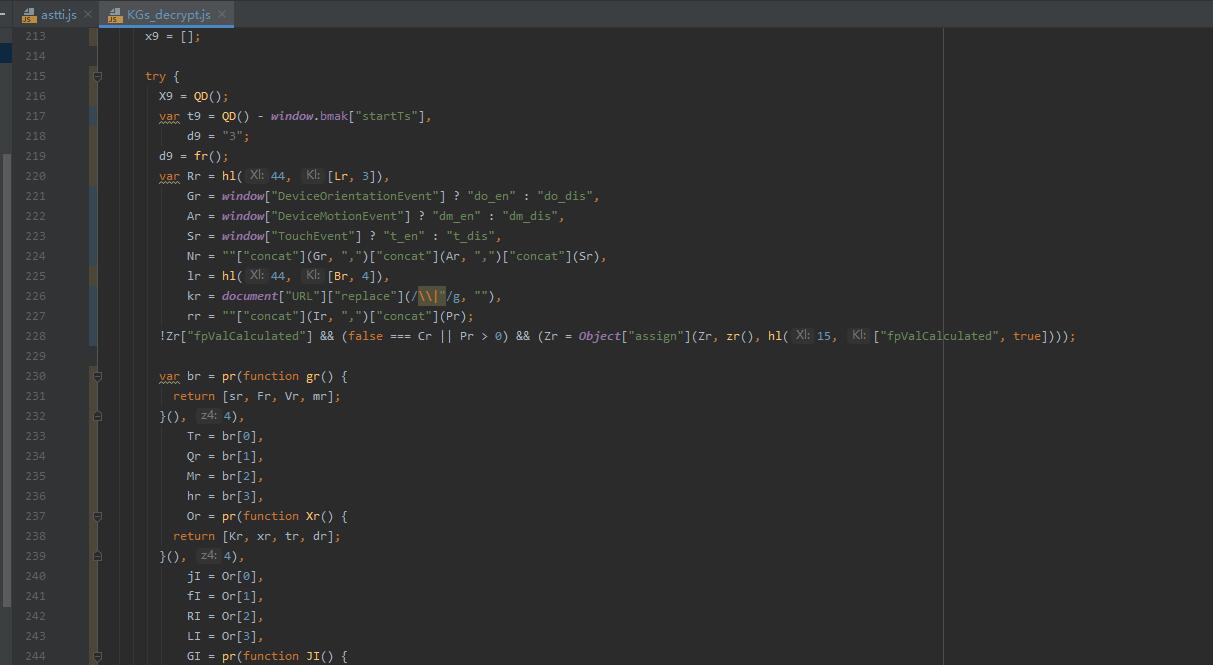
Task: Click 'QD()' call on line 216
Action: pos(208,96)
